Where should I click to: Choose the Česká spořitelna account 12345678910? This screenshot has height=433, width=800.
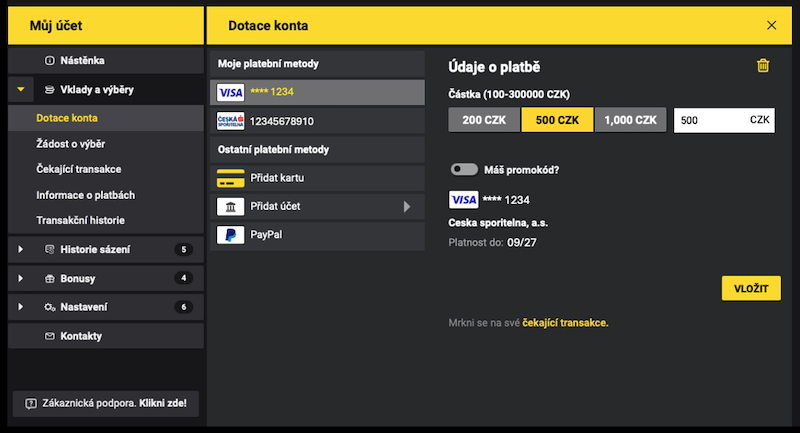tap(317, 121)
